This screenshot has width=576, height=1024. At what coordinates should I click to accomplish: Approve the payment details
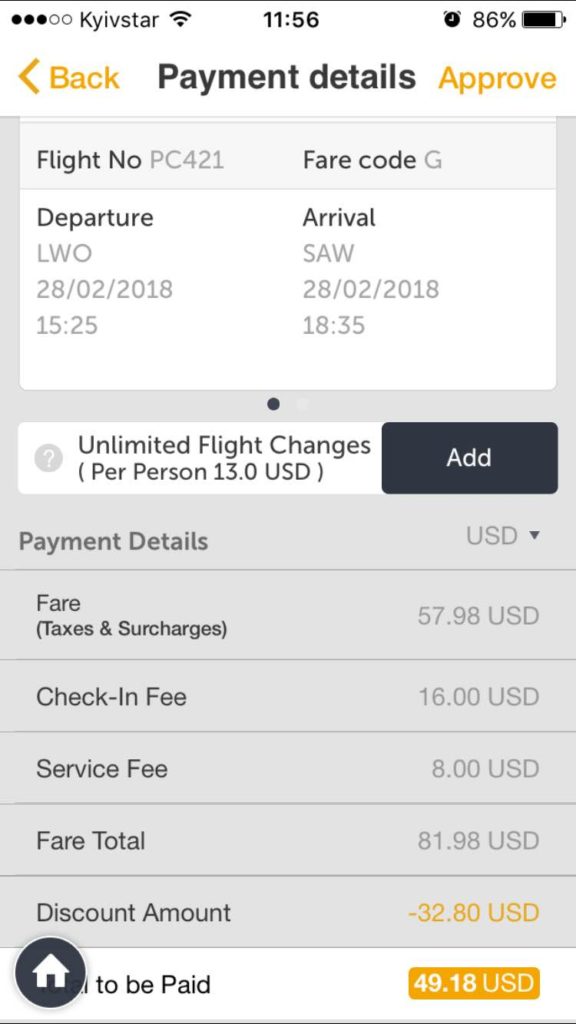(x=498, y=78)
